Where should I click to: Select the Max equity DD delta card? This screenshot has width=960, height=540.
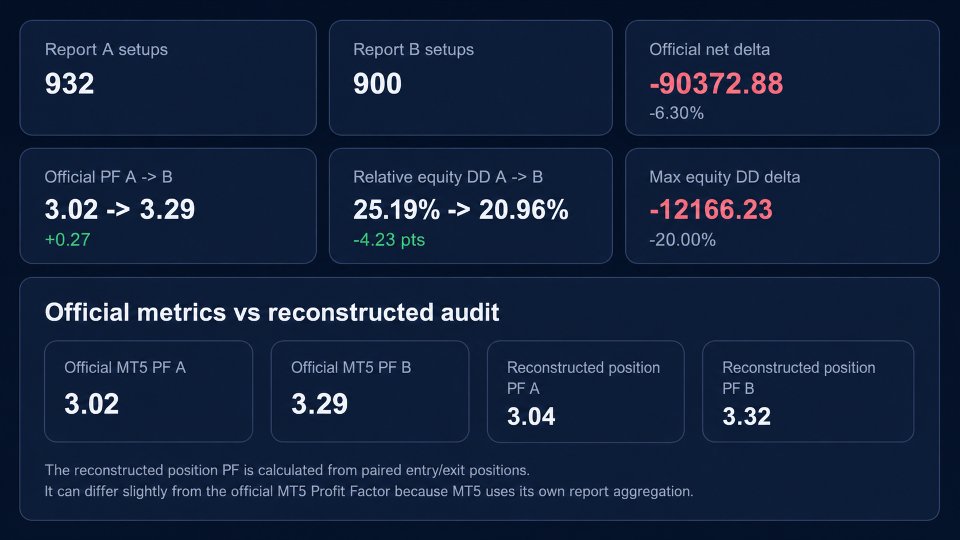pos(782,206)
